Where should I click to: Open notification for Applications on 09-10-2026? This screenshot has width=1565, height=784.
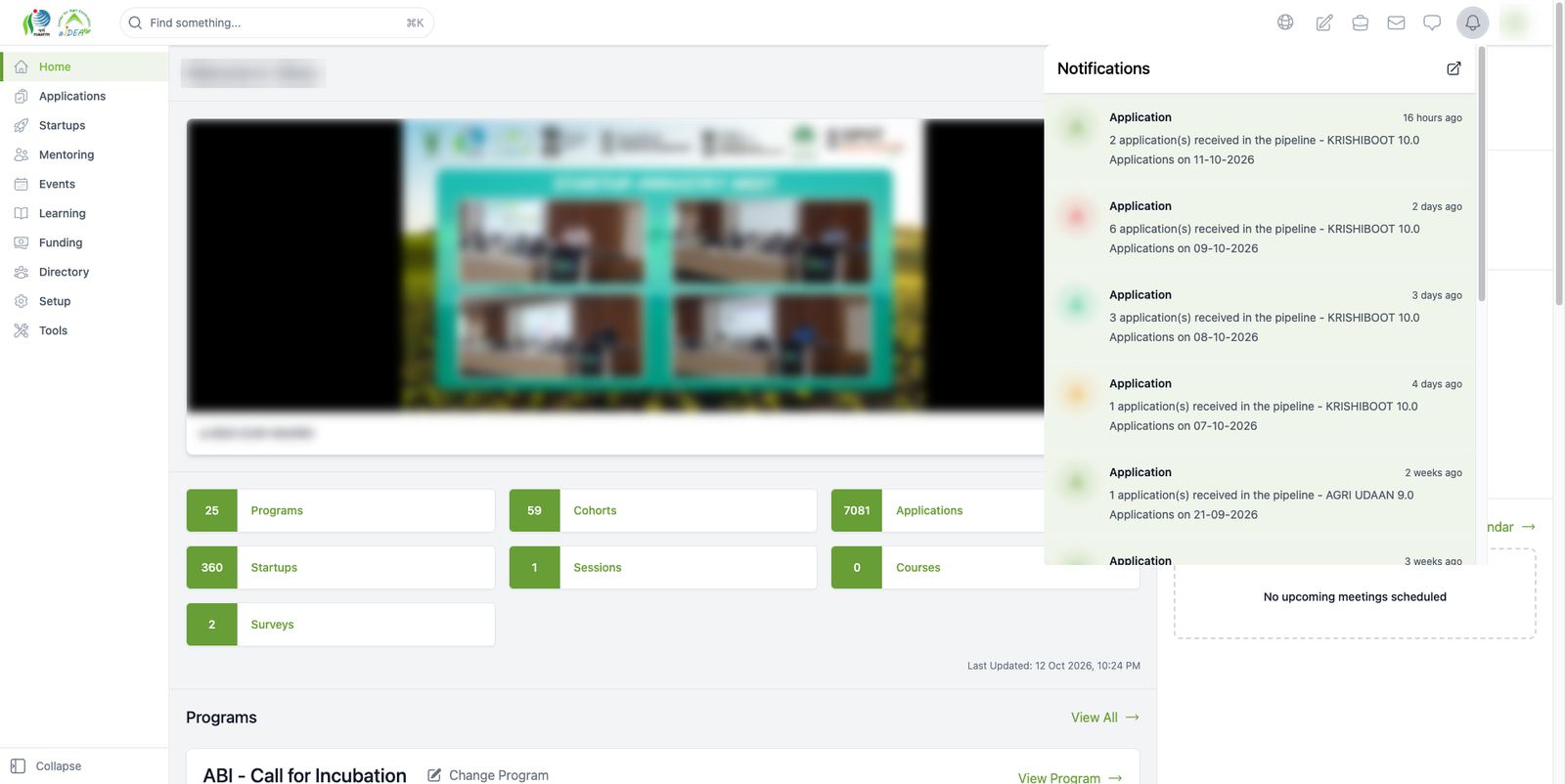pos(1260,227)
